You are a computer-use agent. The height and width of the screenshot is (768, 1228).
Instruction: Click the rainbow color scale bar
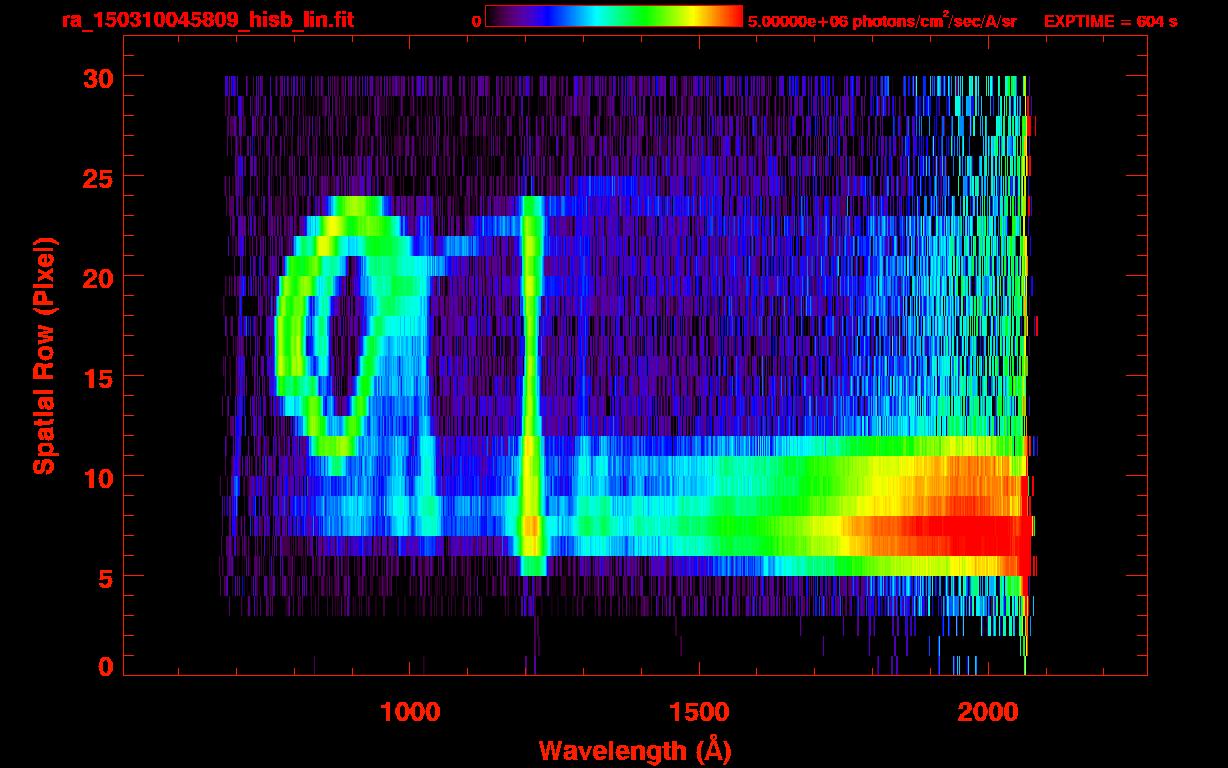(x=614, y=17)
